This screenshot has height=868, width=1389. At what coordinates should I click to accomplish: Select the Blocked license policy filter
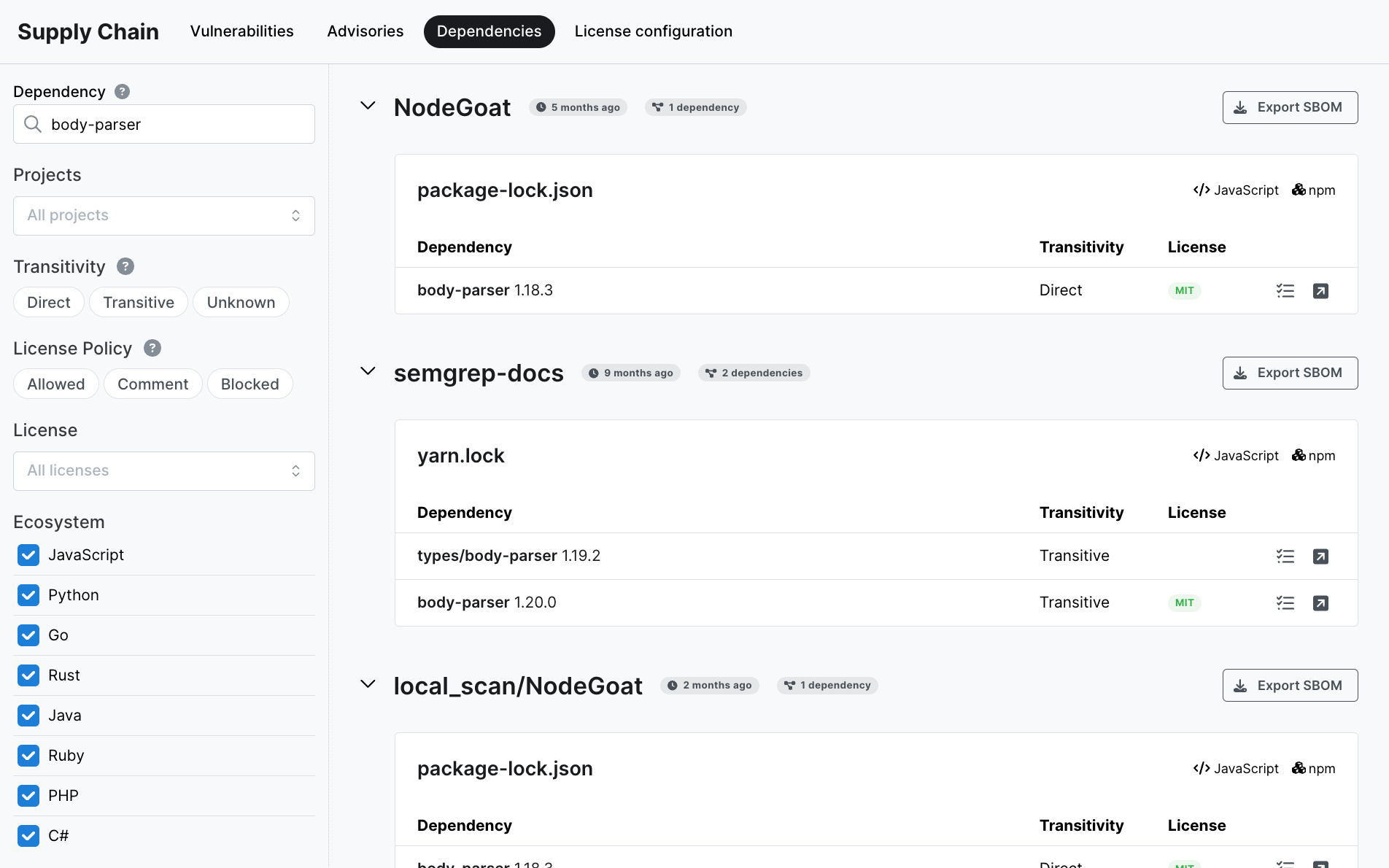point(249,384)
